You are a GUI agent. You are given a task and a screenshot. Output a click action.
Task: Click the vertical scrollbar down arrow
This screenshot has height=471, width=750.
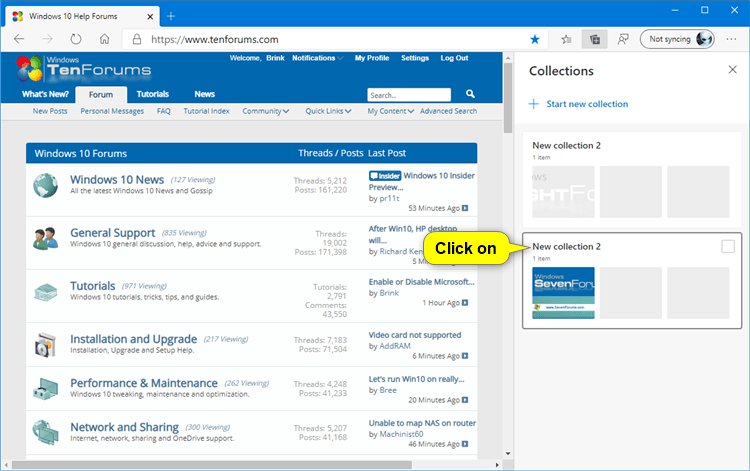tap(507, 453)
